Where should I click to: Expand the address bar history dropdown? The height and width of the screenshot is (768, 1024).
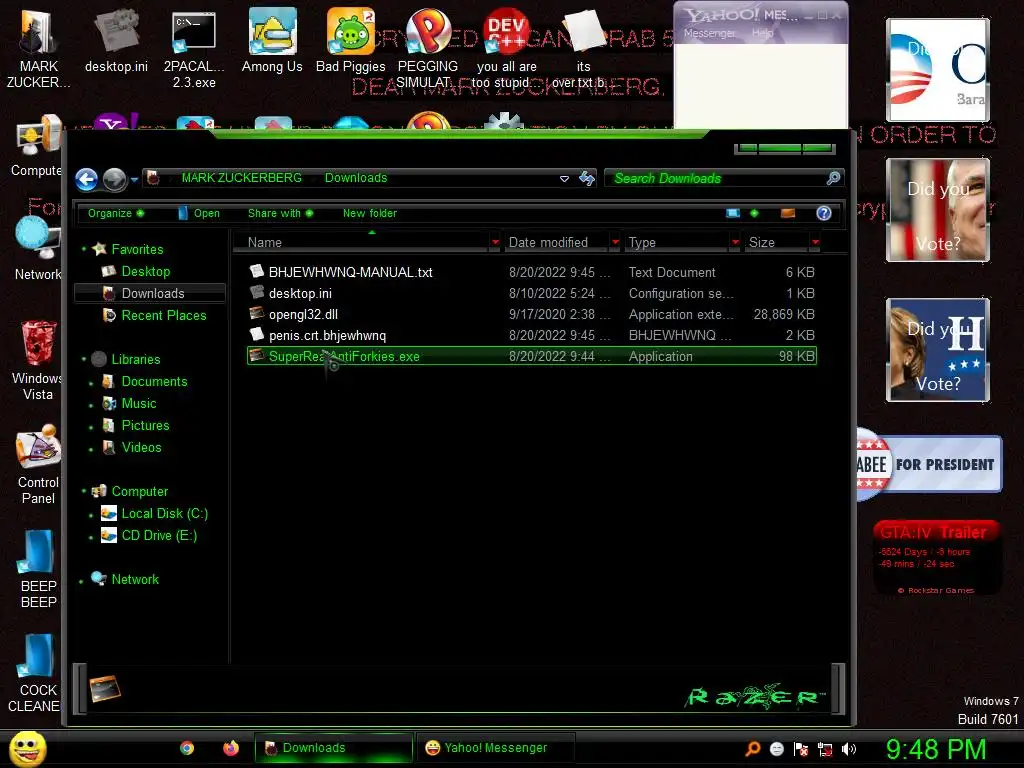[x=564, y=179]
